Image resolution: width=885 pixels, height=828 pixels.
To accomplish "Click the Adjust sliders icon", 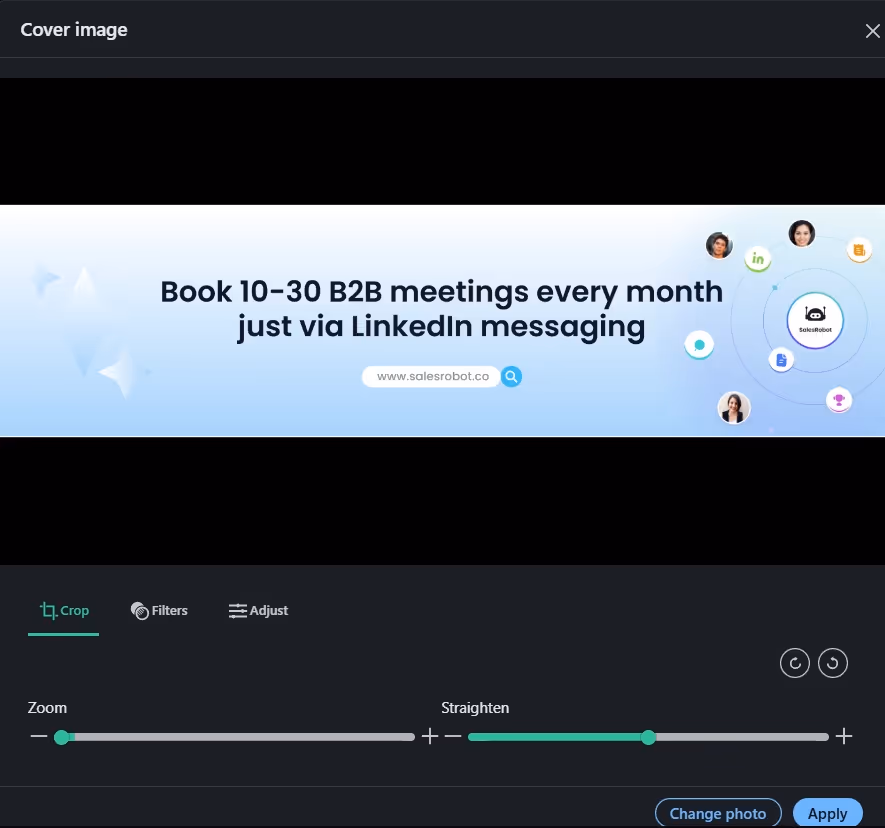I will point(237,610).
